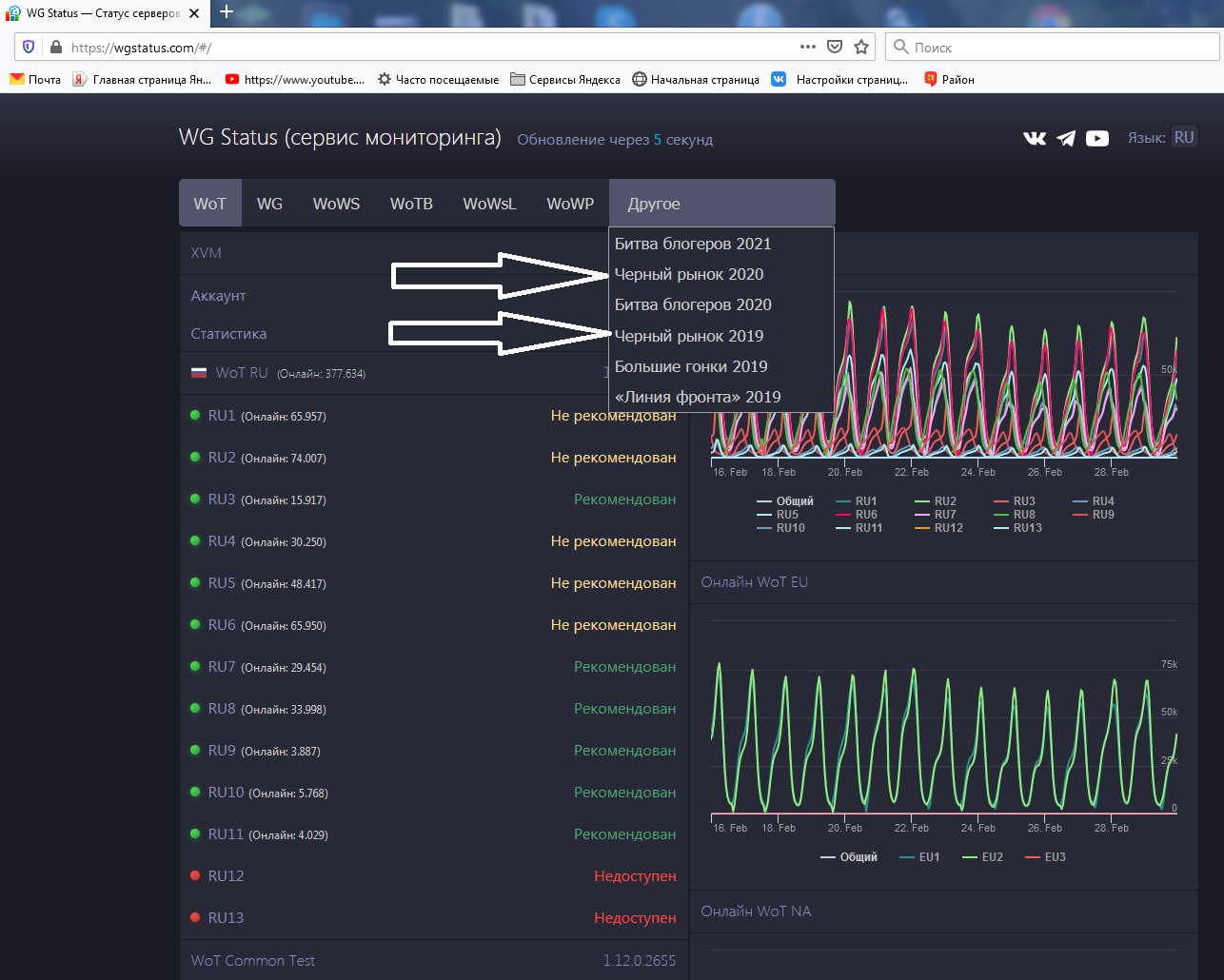Choose Большие гонки 2019 menu item
This screenshot has height=980, width=1224.
(x=721, y=366)
